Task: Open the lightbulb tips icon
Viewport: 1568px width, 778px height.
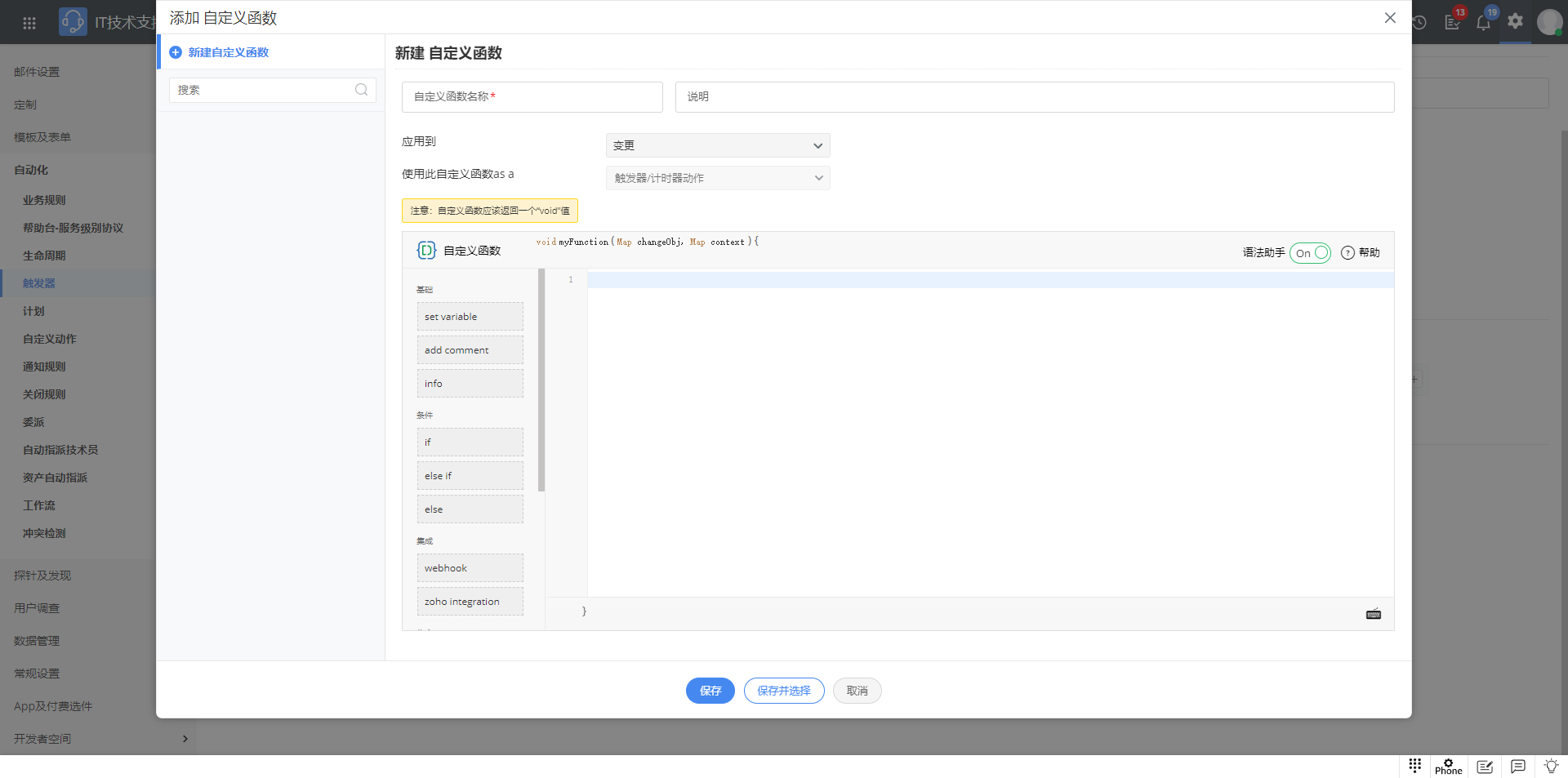Action: point(1551,766)
